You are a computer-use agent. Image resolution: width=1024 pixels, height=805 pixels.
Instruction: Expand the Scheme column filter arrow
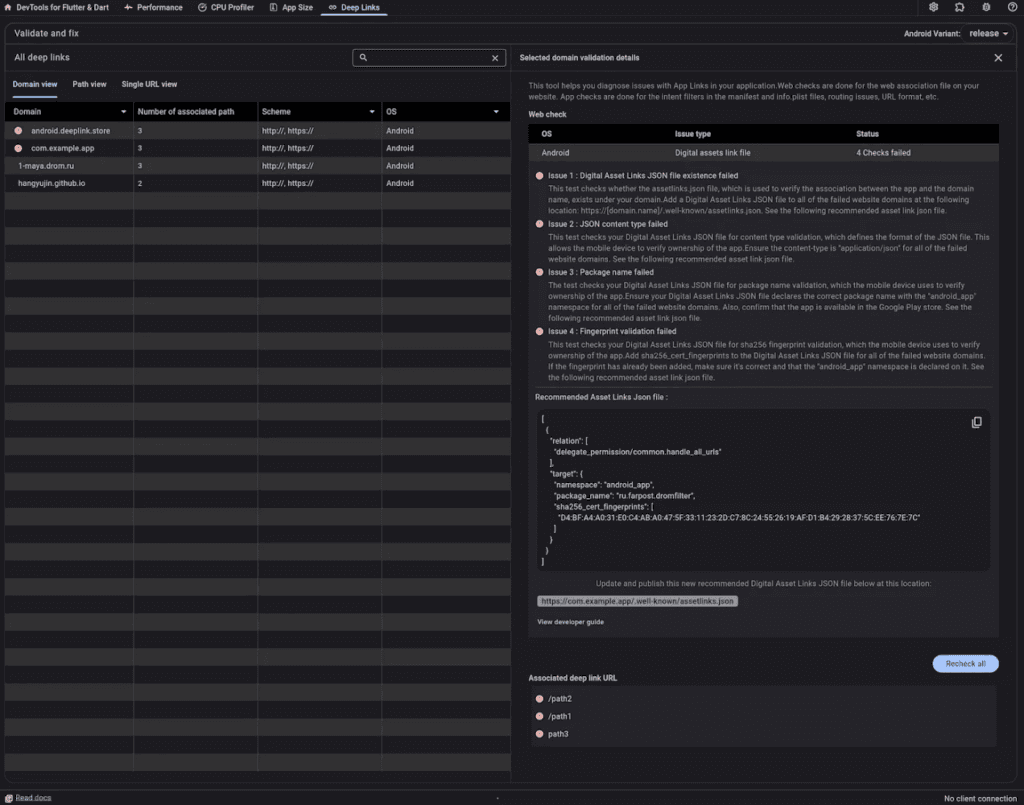click(372, 112)
